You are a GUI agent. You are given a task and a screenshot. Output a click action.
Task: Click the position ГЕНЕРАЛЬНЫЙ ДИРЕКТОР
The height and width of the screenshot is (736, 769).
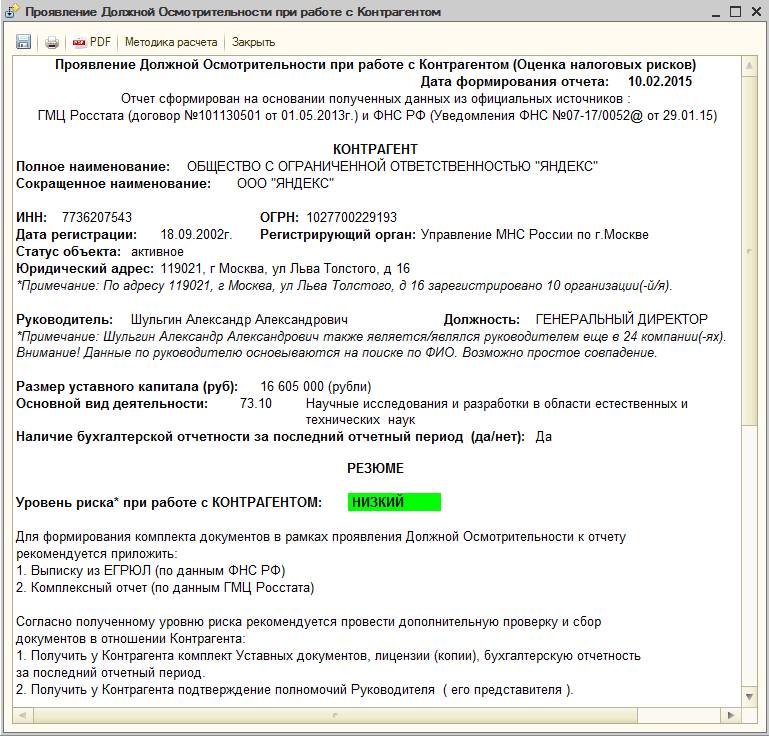[x=621, y=320]
